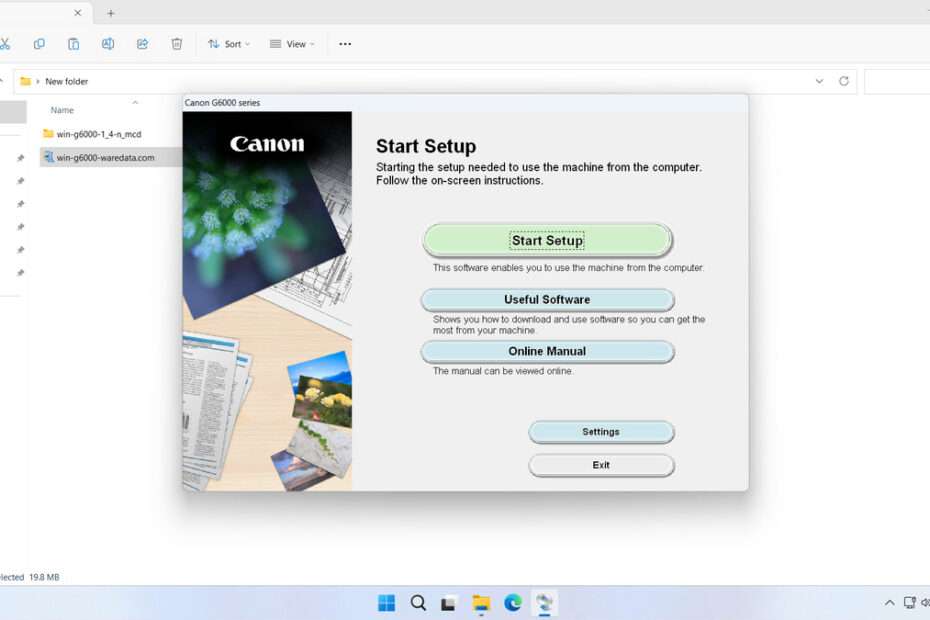
Task: Click the Delete trash icon
Action: click(x=176, y=44)
